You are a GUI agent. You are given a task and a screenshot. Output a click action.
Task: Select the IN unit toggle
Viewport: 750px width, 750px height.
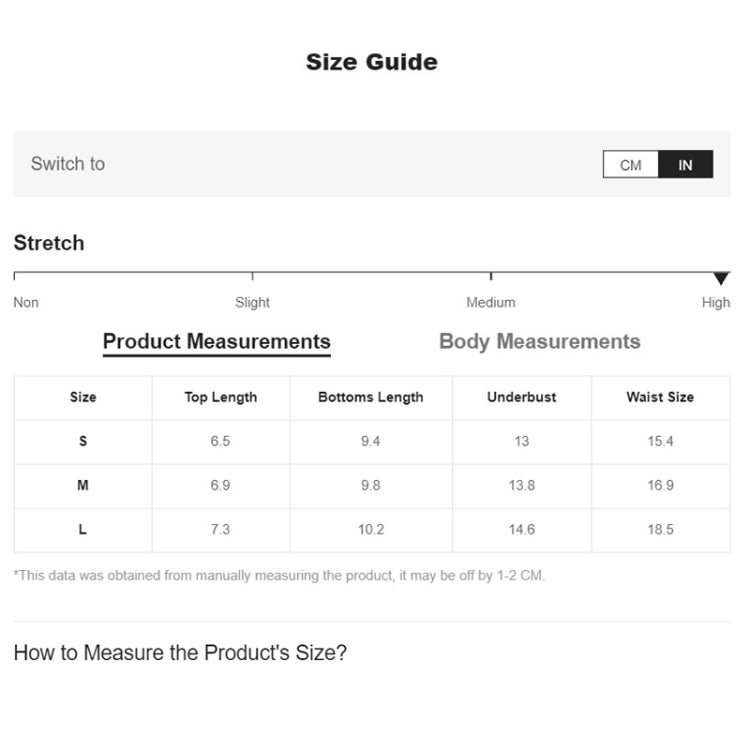pos(685,165)
